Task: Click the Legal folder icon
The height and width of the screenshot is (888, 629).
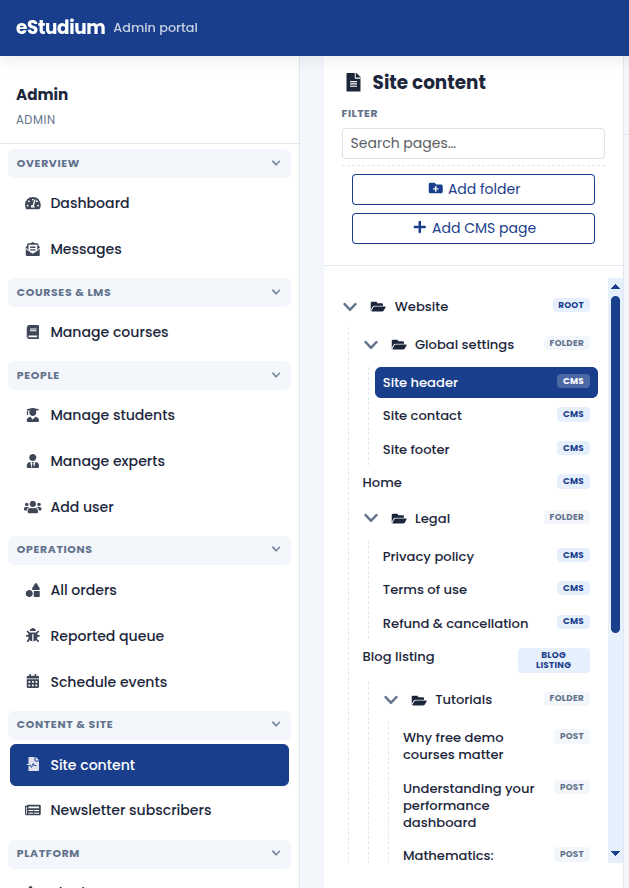Action: coord(399,518)
